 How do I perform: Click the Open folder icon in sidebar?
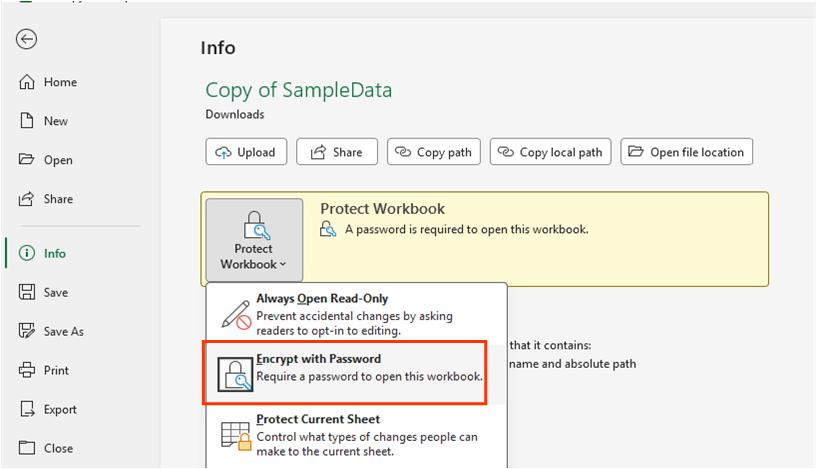[27, 159]
